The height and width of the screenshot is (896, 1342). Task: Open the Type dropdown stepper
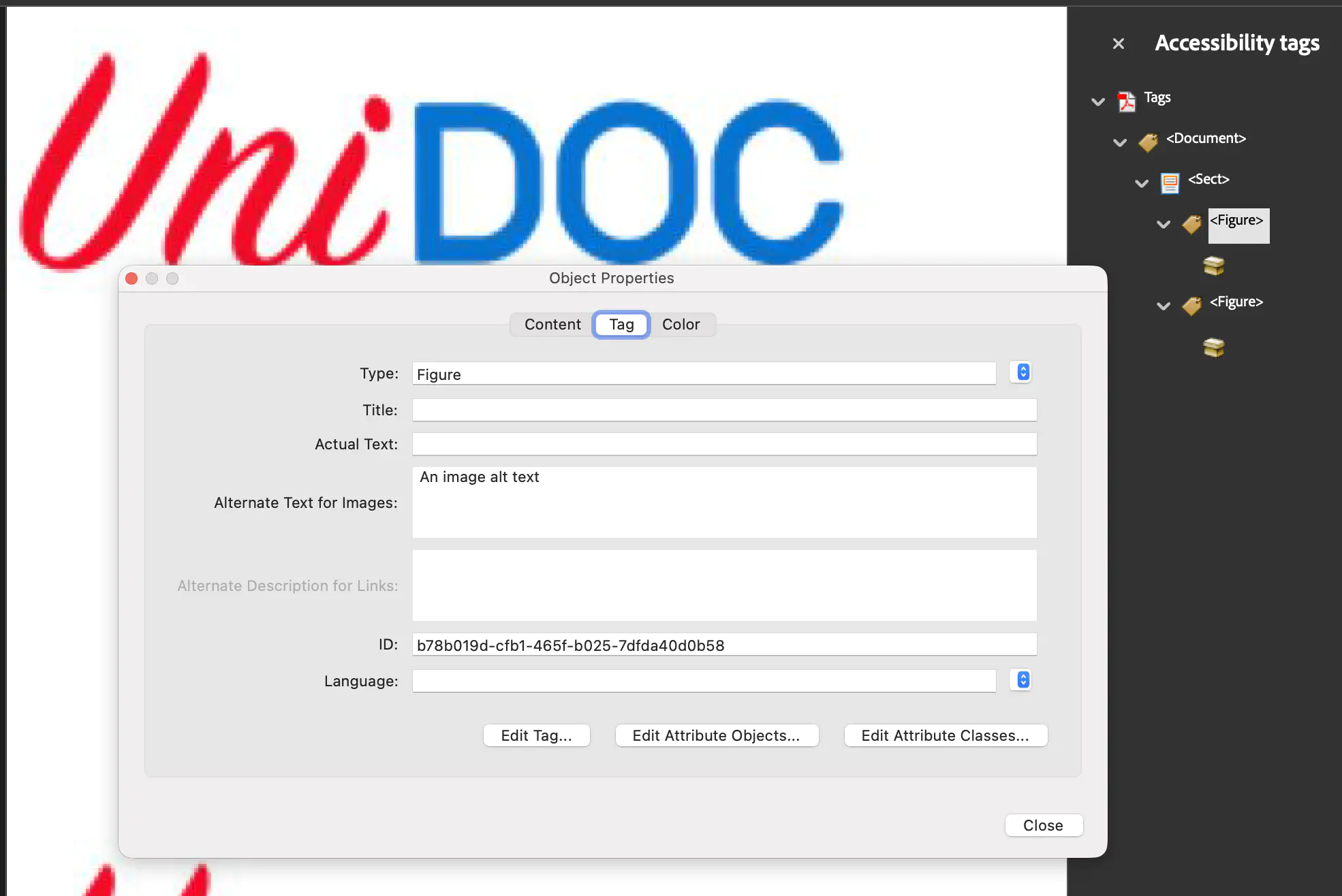1023,372
